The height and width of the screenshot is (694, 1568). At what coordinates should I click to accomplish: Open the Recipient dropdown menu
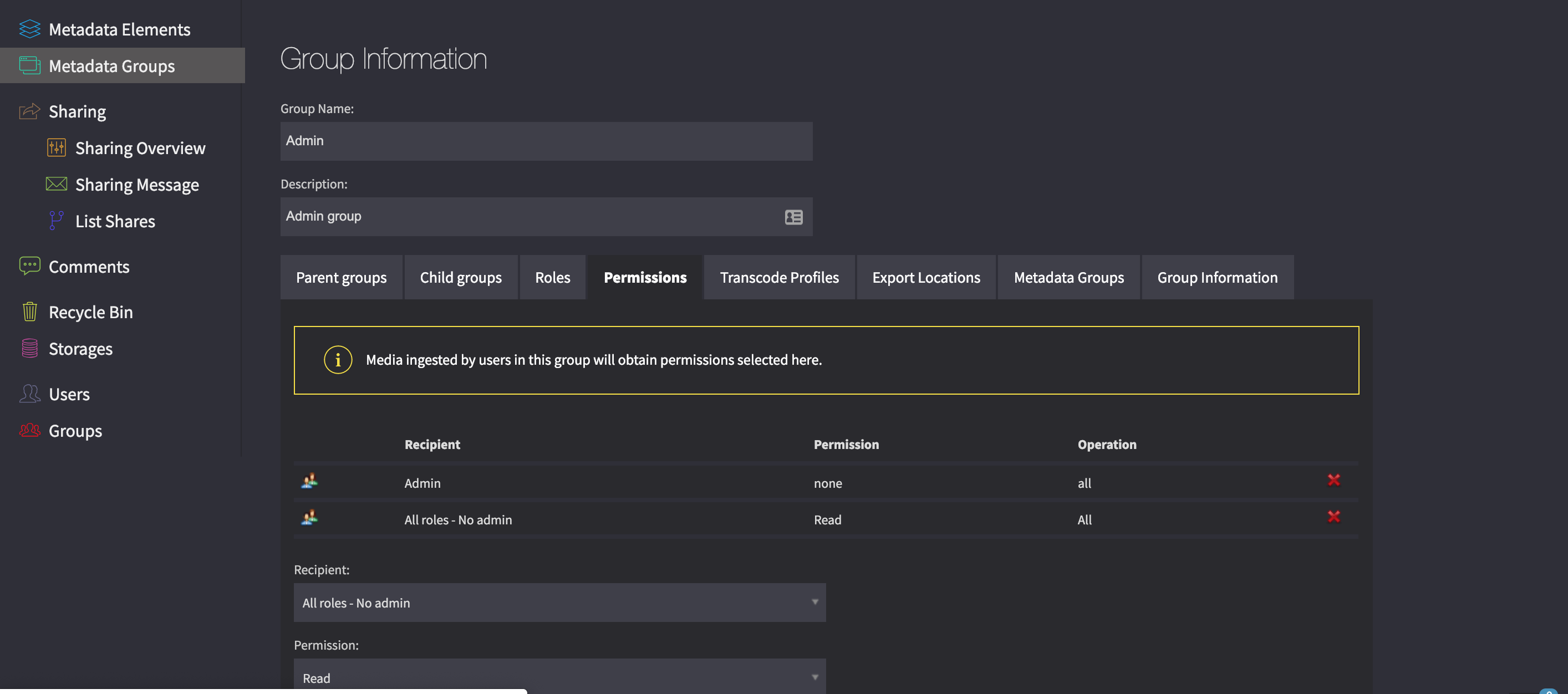pos(560,602)
